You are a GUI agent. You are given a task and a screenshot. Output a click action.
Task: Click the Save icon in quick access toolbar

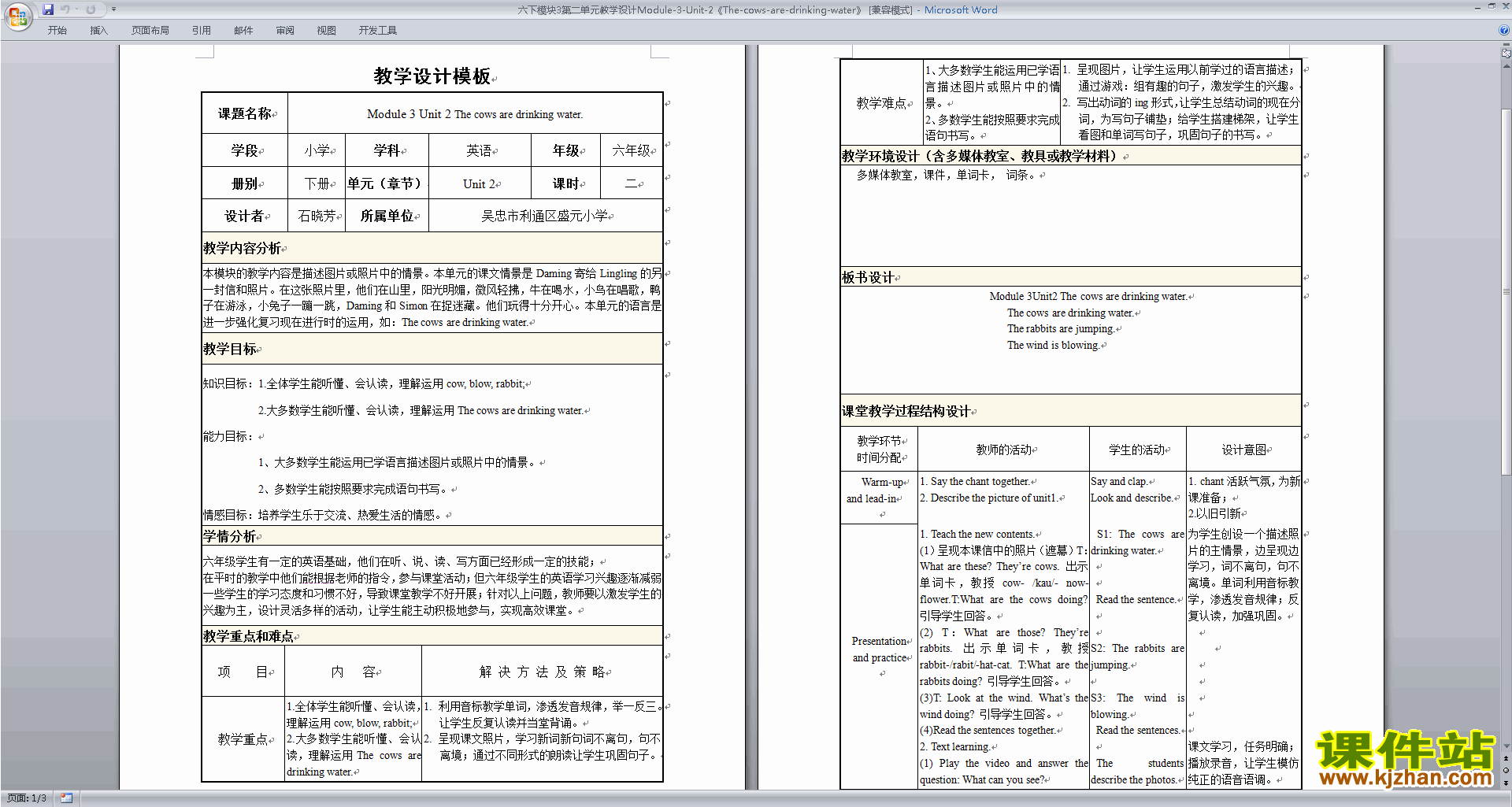[48, 9]
